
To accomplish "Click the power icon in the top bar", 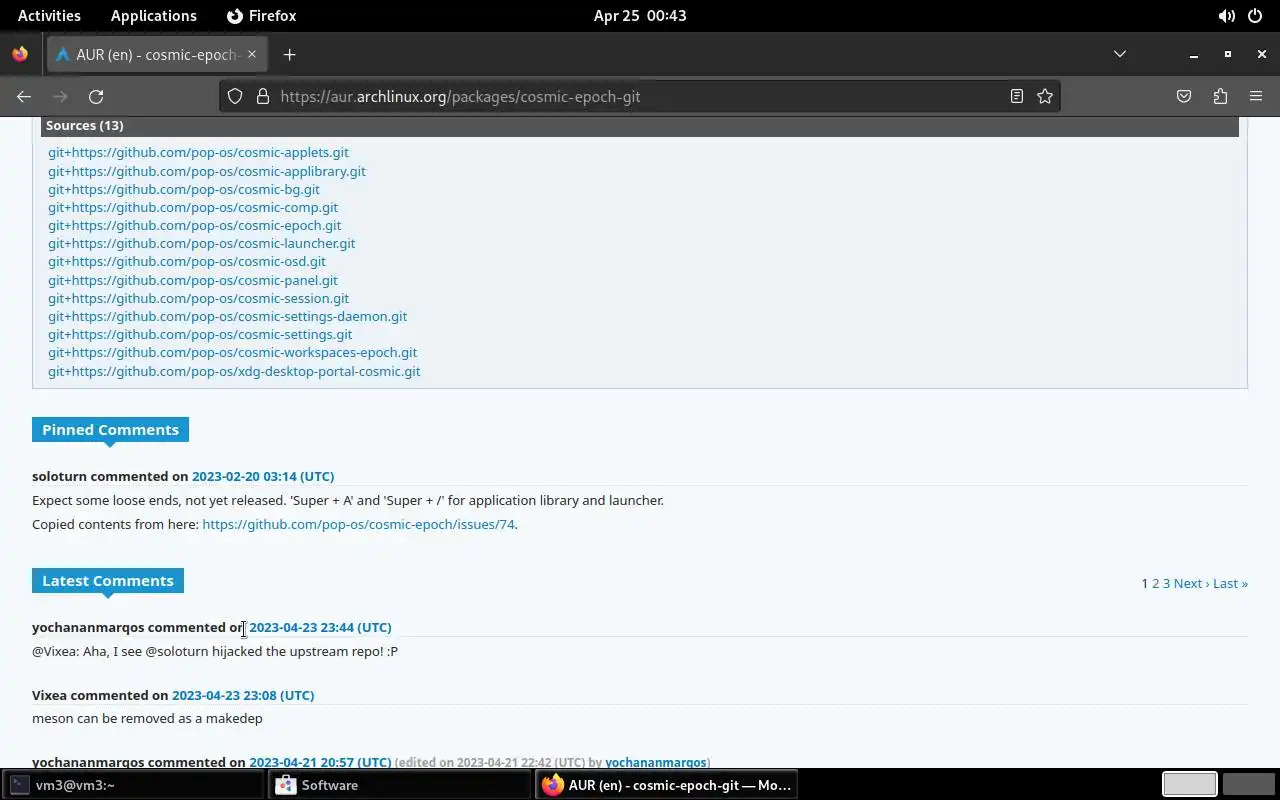I will click(1255, 16).
